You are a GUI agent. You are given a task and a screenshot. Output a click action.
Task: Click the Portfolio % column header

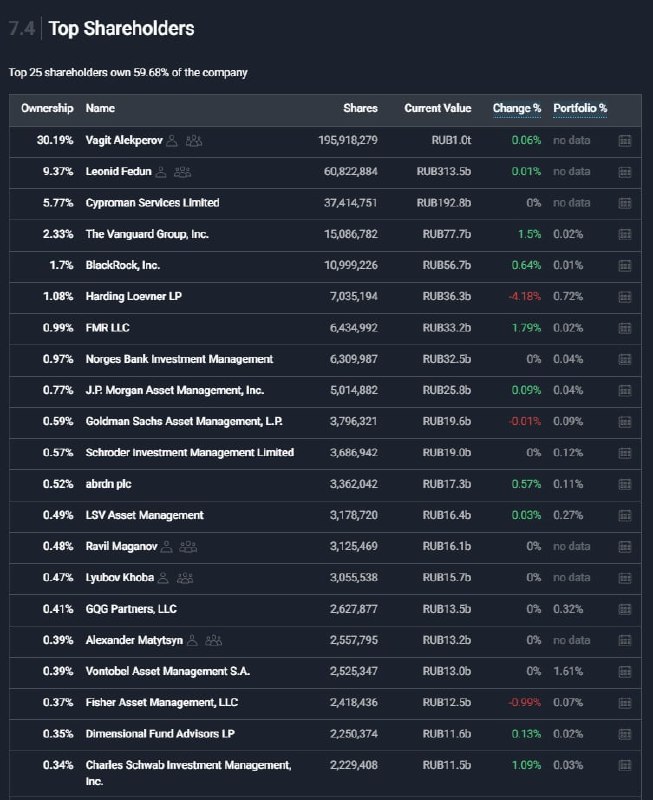pyautogui.click(x=580, y=108)
